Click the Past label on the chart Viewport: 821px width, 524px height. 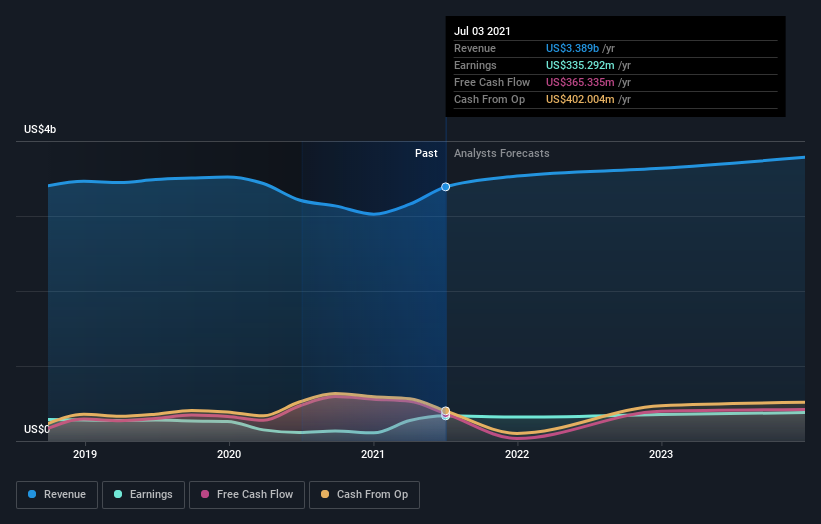point(426,153)
